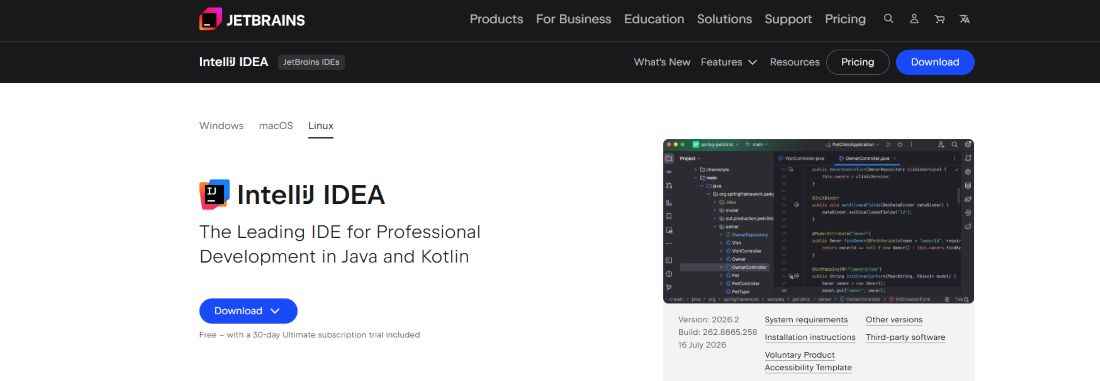Click the IntelliJ IDEA main heading

[311, 195]
